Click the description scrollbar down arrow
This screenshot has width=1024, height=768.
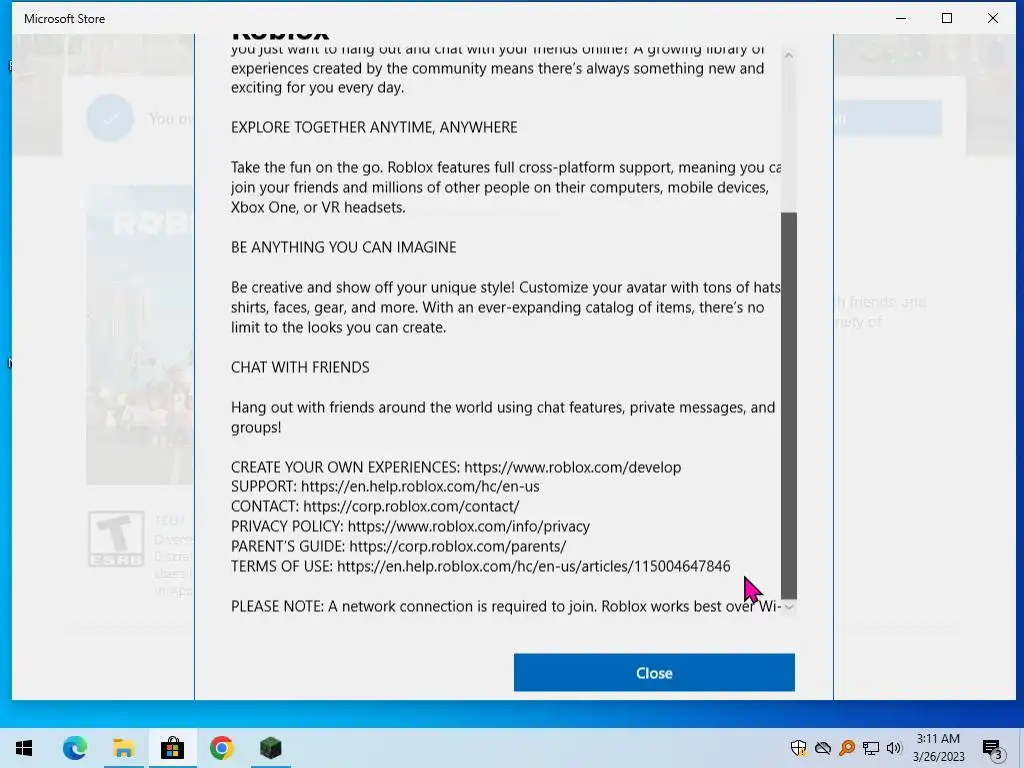[x=789, y=607]
